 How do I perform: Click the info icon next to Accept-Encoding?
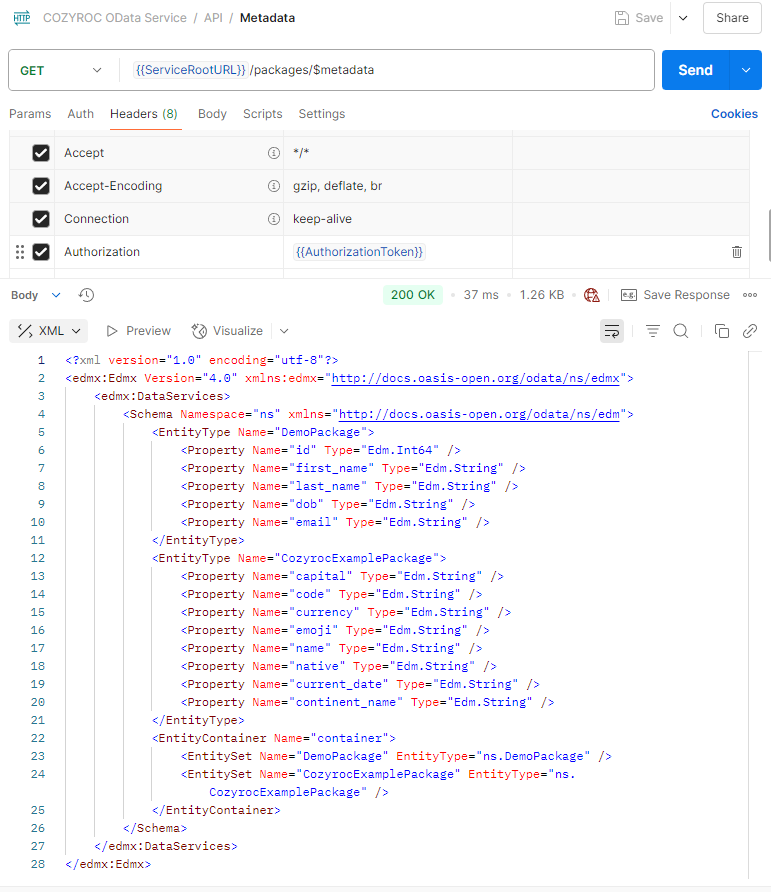[273, 186]
